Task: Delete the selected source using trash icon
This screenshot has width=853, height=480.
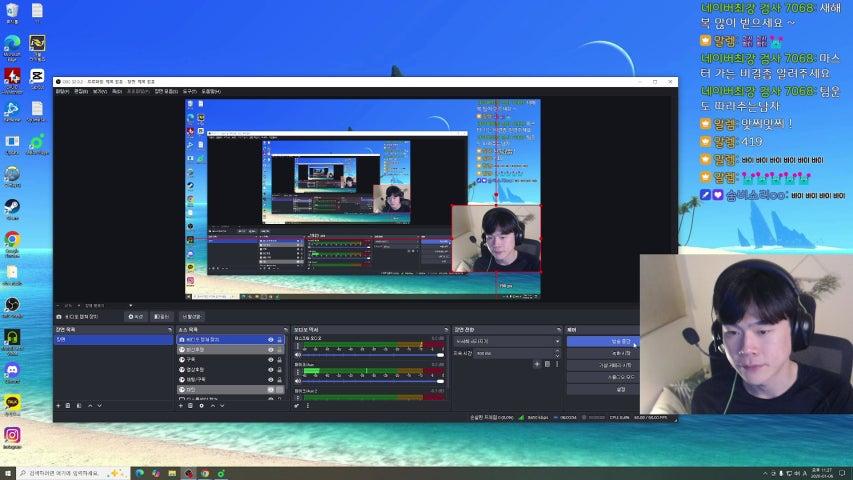Action: (x=191, y=406)
